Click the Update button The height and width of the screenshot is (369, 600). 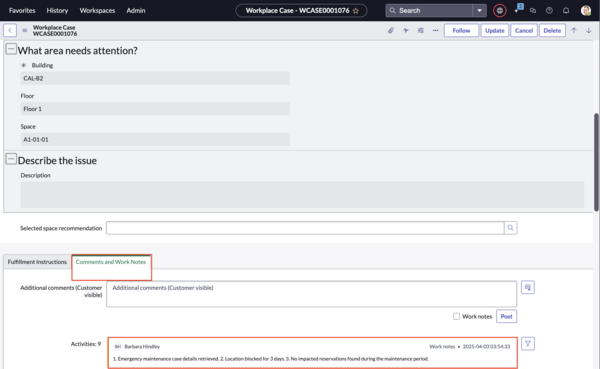(x=494, y=30)
